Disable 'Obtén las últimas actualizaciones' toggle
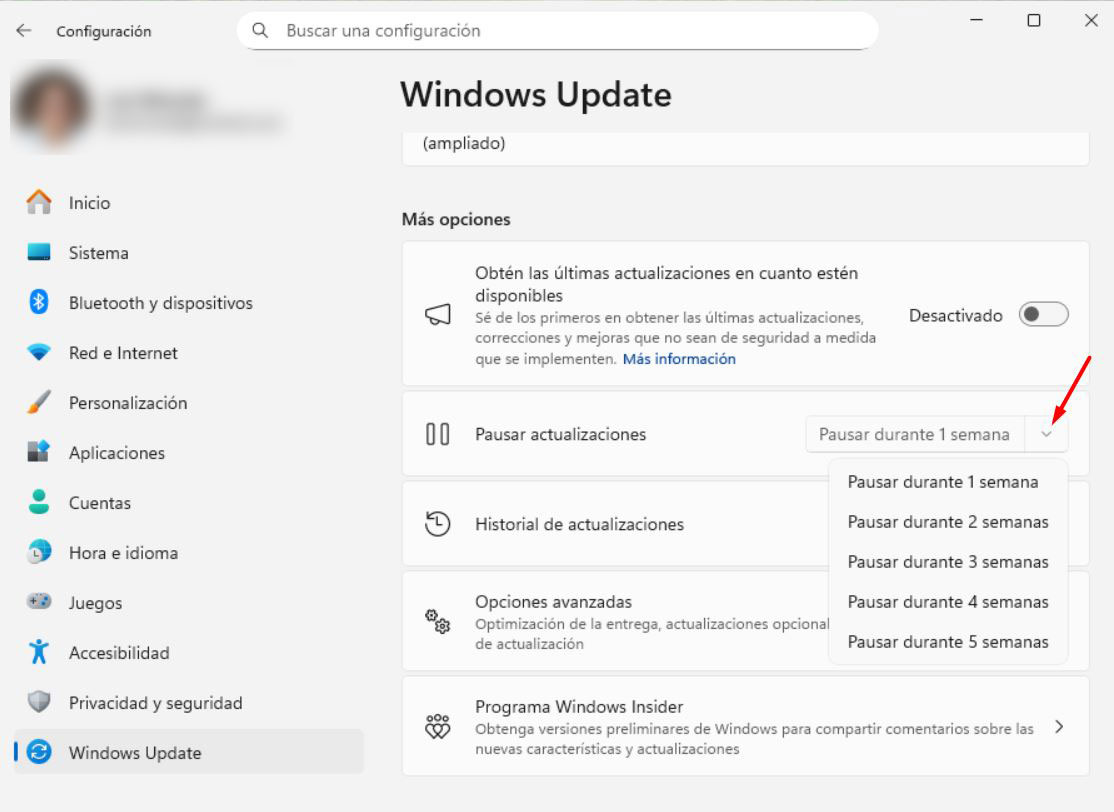The width and height of the screenshot is (1114, 812). click(x=1042, y=314)
